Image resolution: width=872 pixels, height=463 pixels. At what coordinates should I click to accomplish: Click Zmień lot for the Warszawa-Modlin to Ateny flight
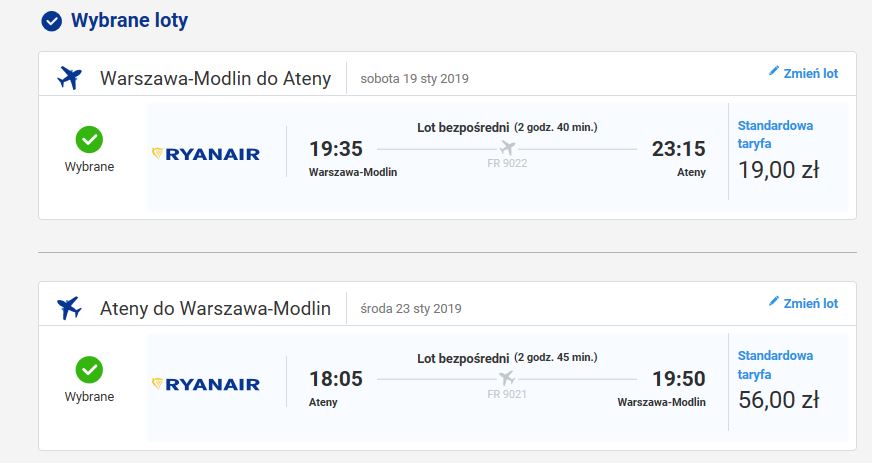[810, 73]
